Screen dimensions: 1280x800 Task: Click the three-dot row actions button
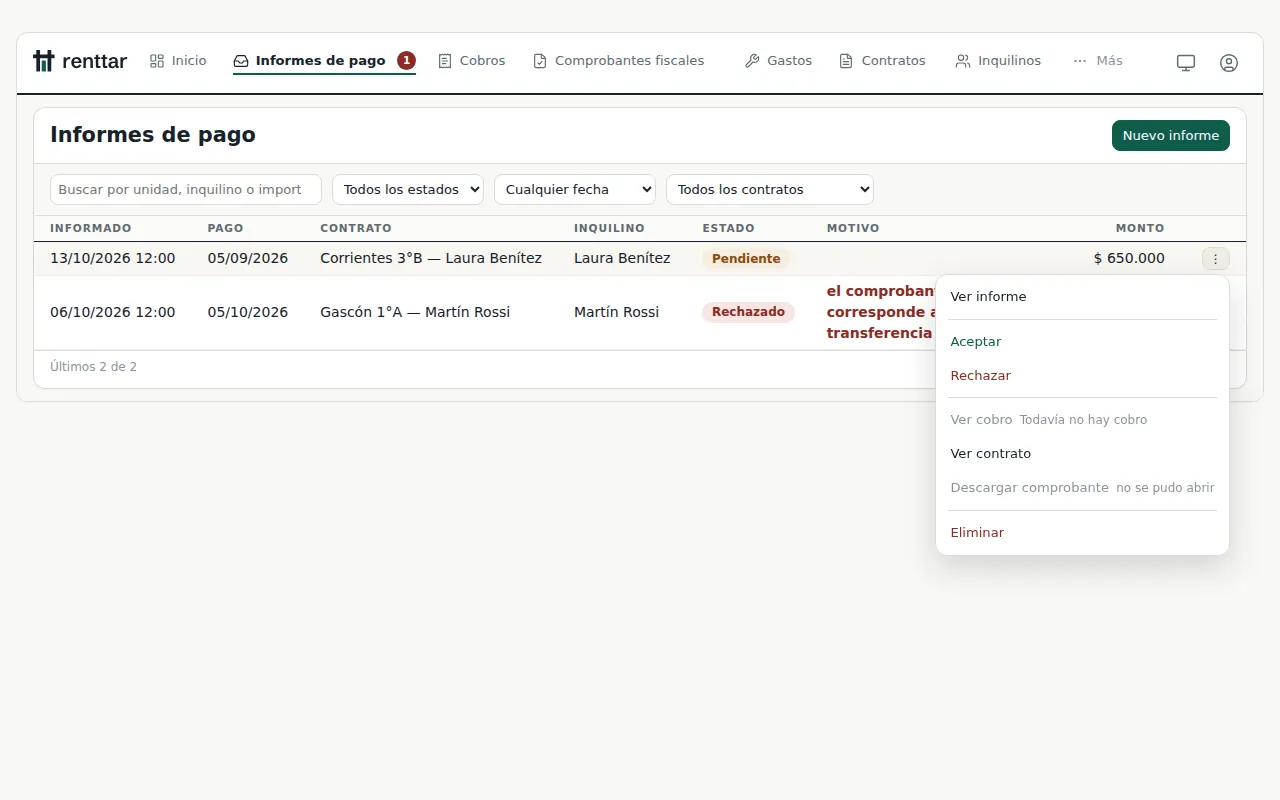click(1215, 259)
